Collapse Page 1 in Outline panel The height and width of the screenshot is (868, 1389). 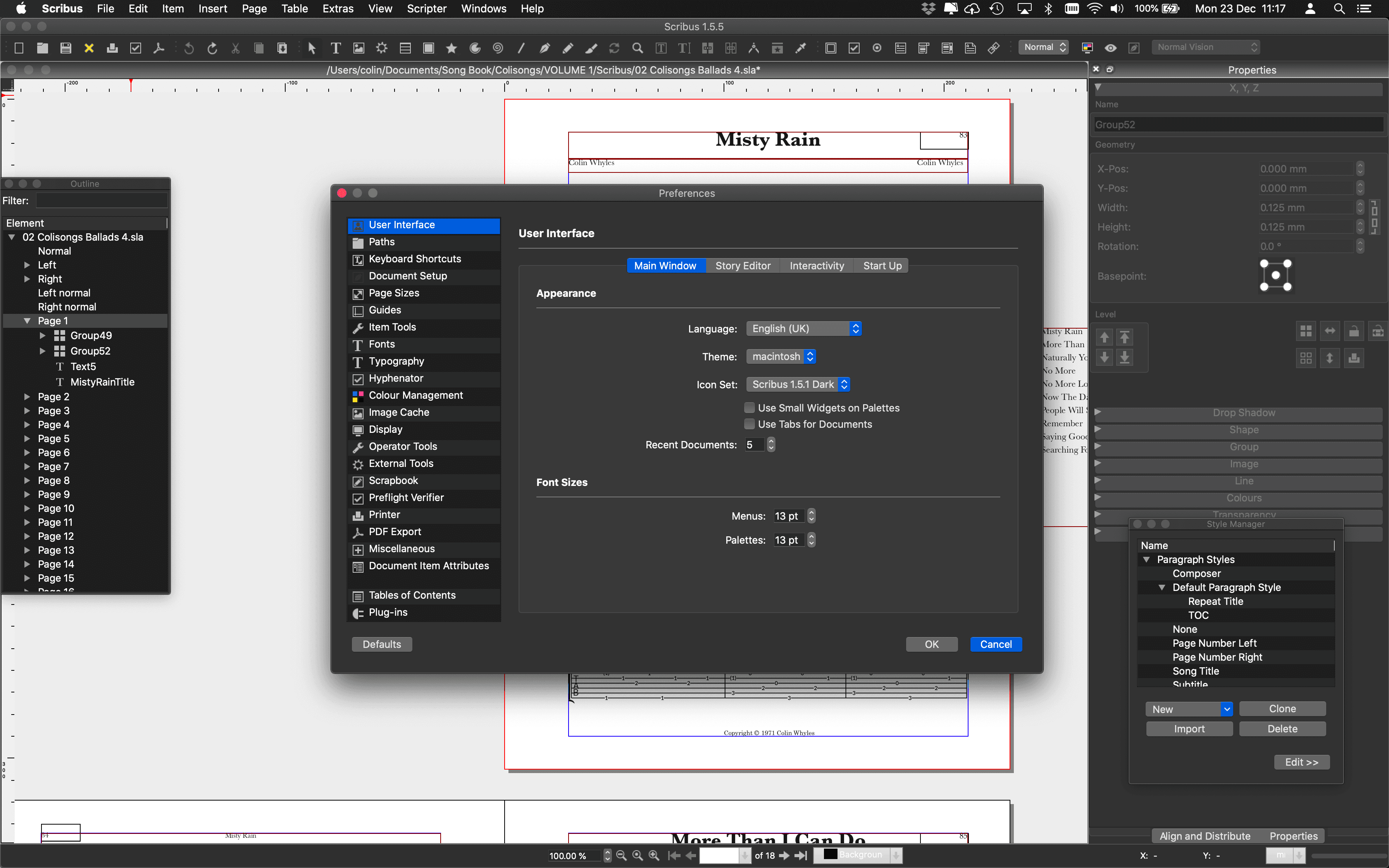click(x=27, y=321)
